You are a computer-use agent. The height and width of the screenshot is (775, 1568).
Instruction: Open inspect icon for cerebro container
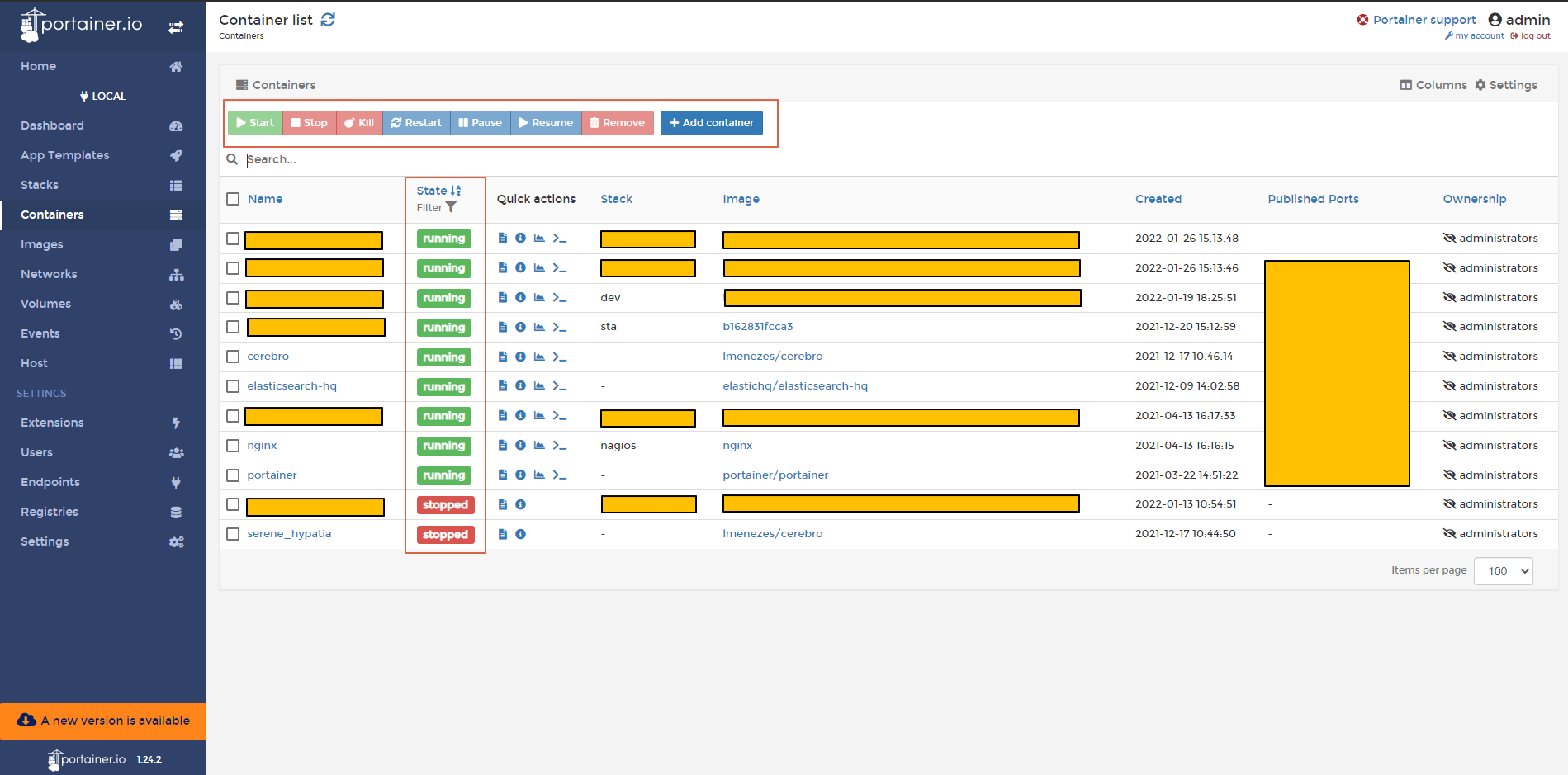[x=520, y=357]
